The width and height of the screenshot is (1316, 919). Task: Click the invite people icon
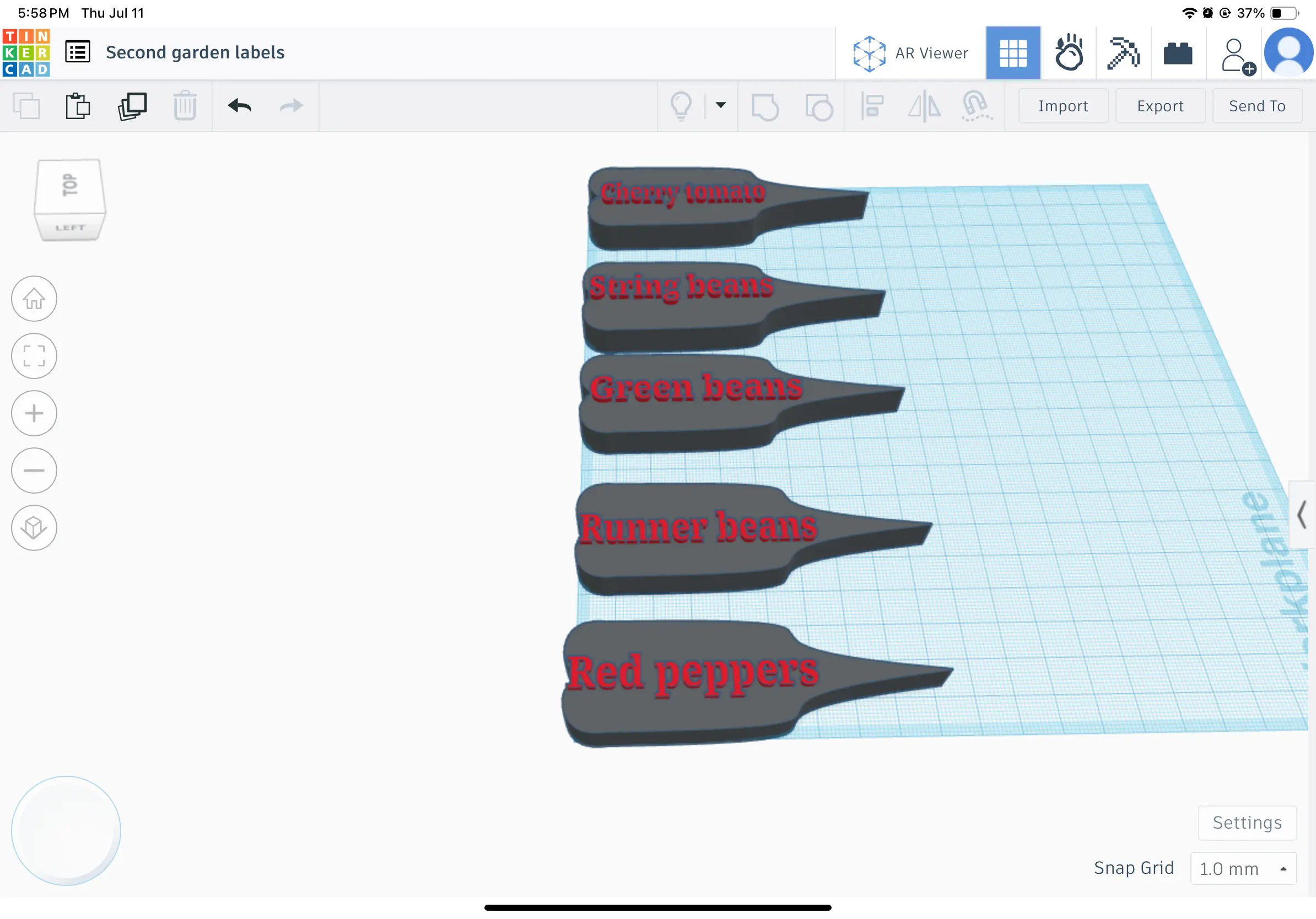[x=1236, y=55]
